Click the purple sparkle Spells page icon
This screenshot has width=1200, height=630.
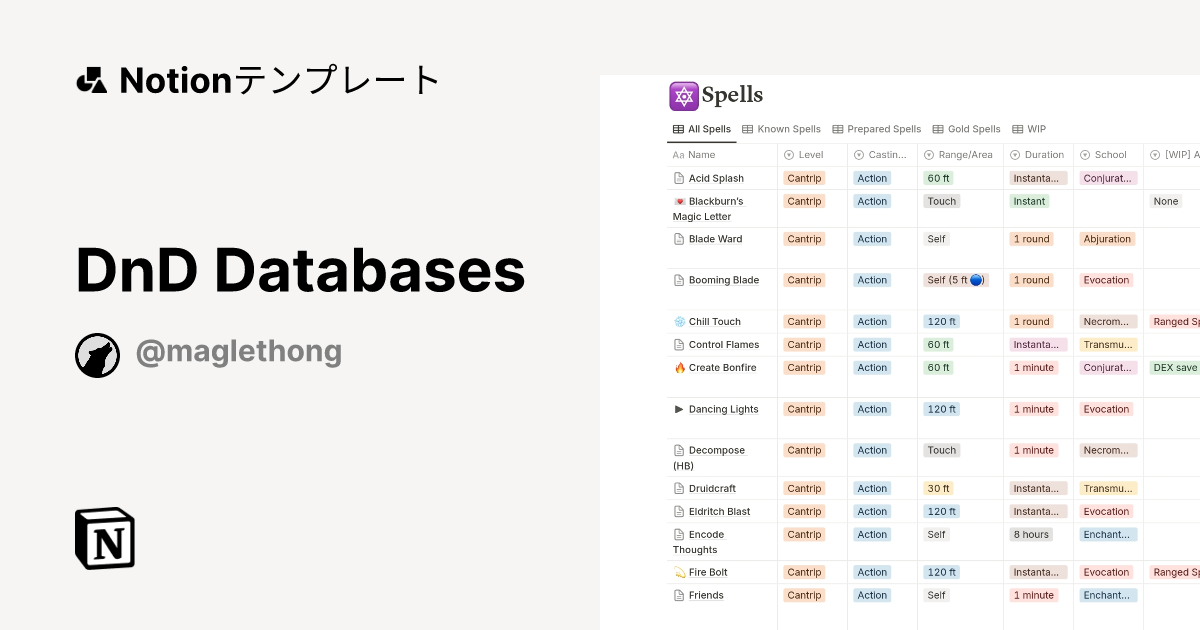pyautogui.click(x=683, y=96)
